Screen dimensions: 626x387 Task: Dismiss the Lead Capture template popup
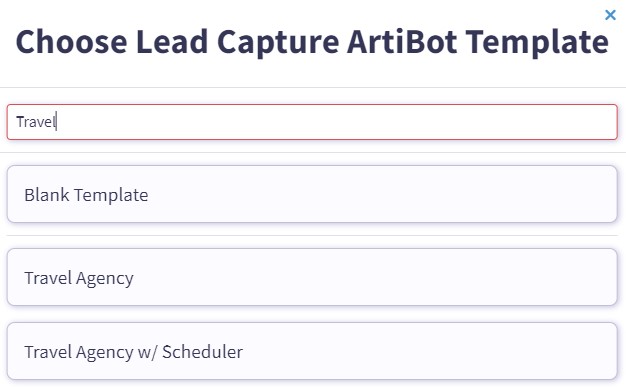click(x=610, y=15)
